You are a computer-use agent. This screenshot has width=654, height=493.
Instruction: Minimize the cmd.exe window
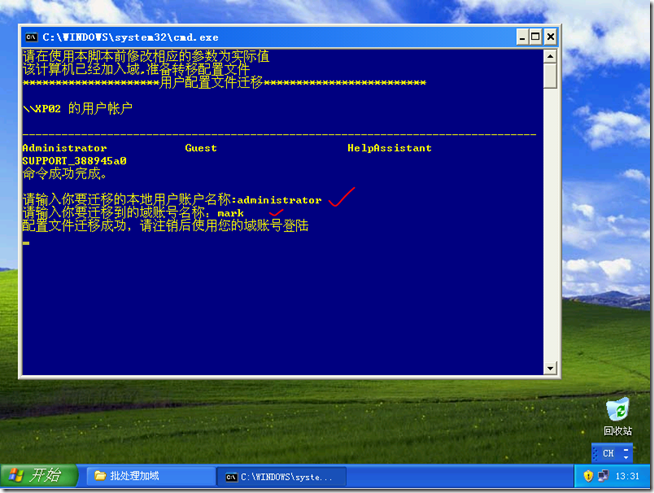522,37
